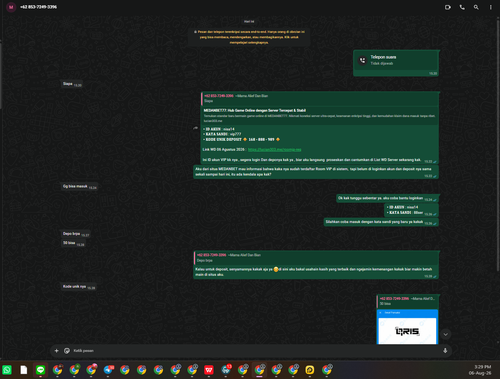Select the "Kode unik nya" message
The width and height of the screenshot is (500, 379).
[x=79, y=287]
